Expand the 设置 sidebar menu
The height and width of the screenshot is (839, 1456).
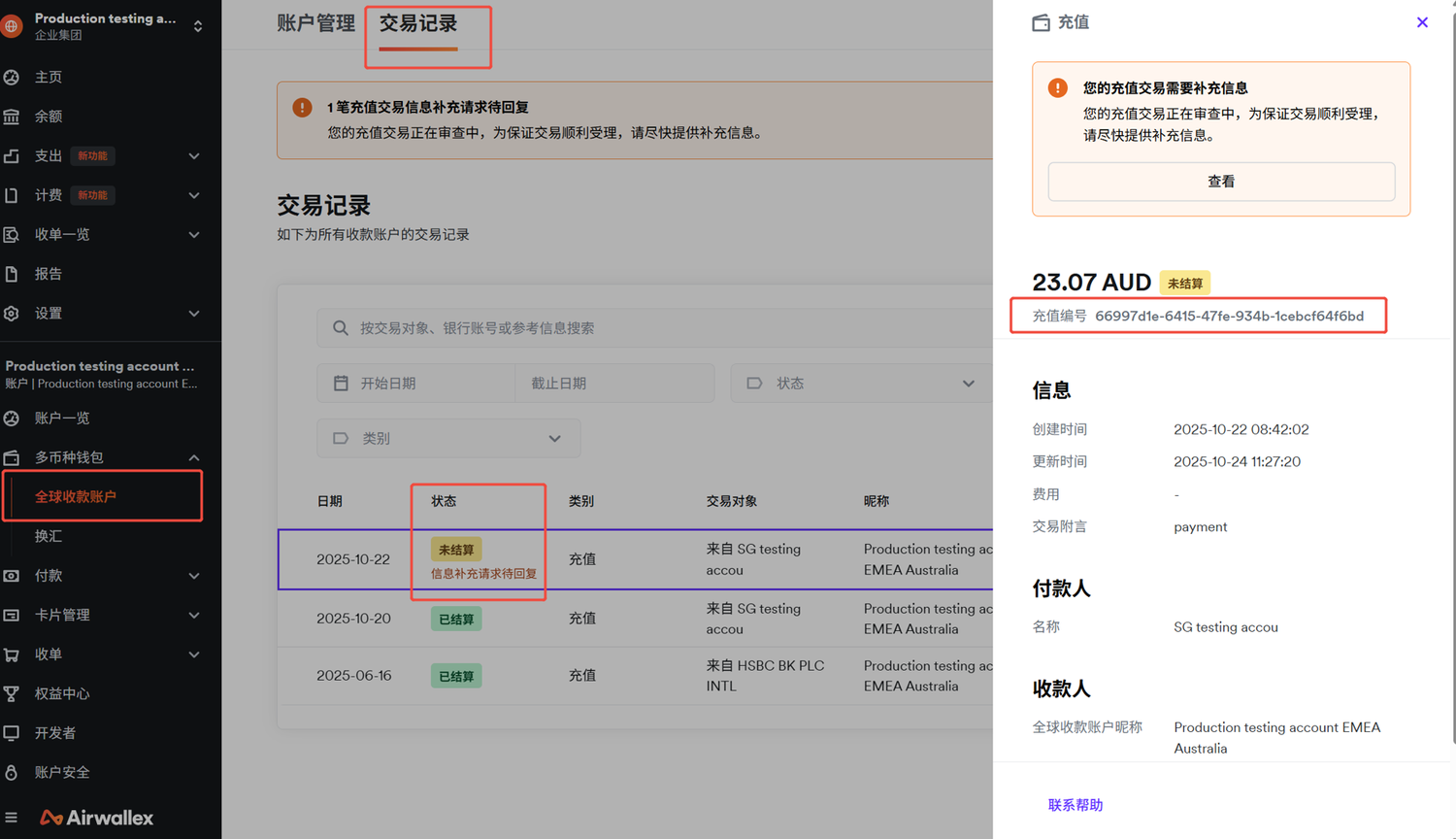click(194, 314)
